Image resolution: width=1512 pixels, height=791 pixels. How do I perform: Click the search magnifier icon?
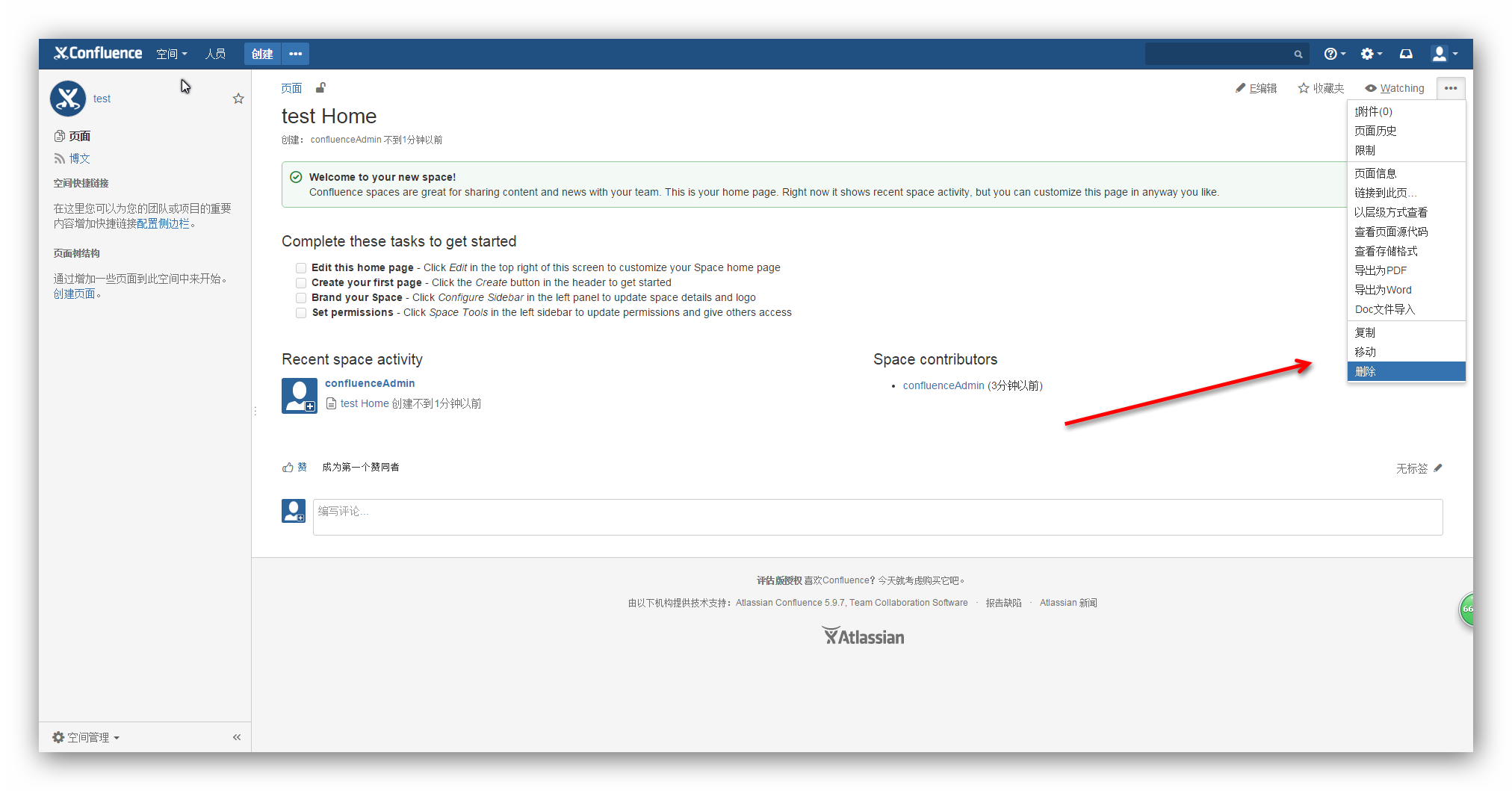click(1298, 54)
